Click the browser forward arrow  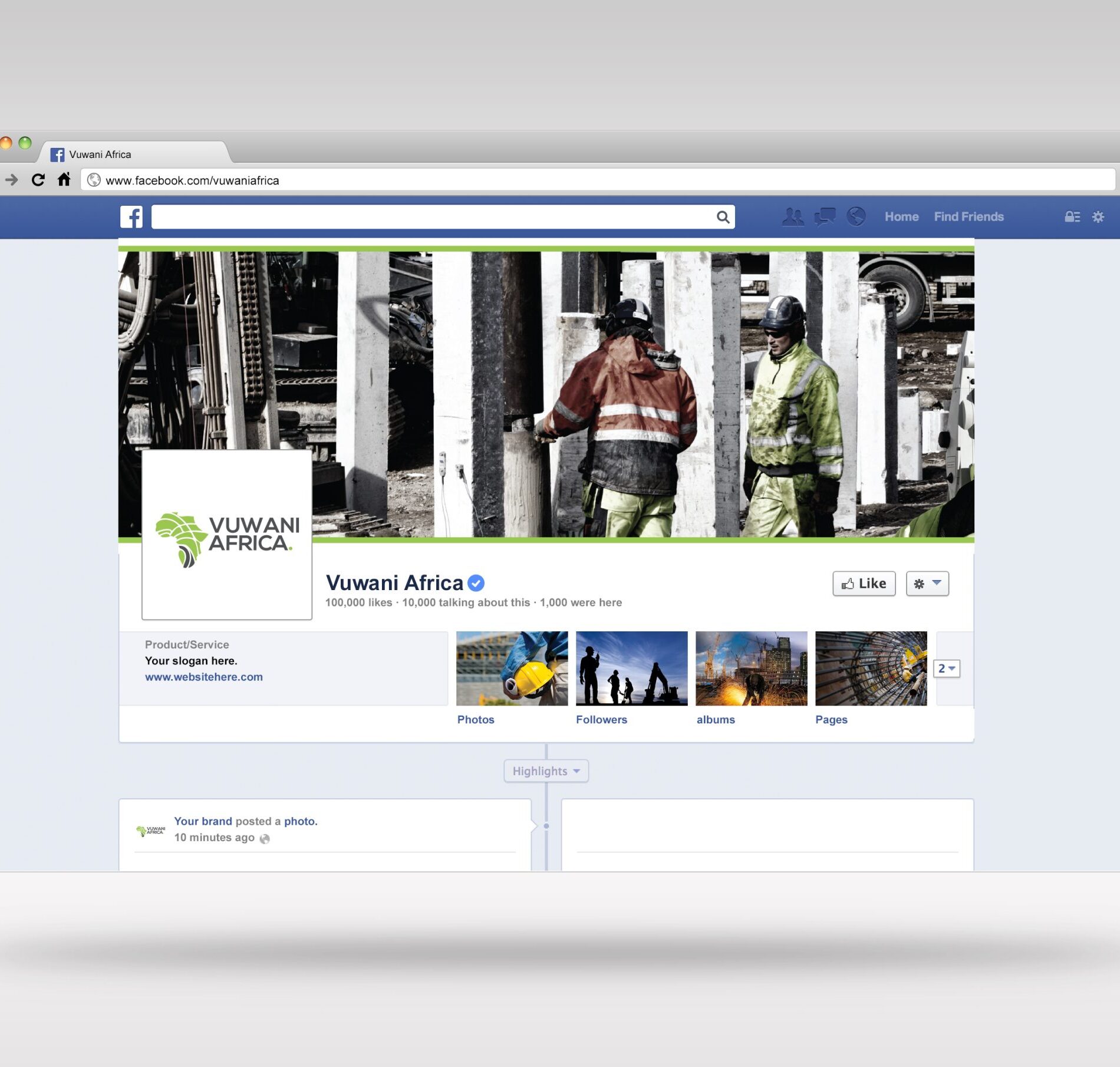(x=11, y=180)
